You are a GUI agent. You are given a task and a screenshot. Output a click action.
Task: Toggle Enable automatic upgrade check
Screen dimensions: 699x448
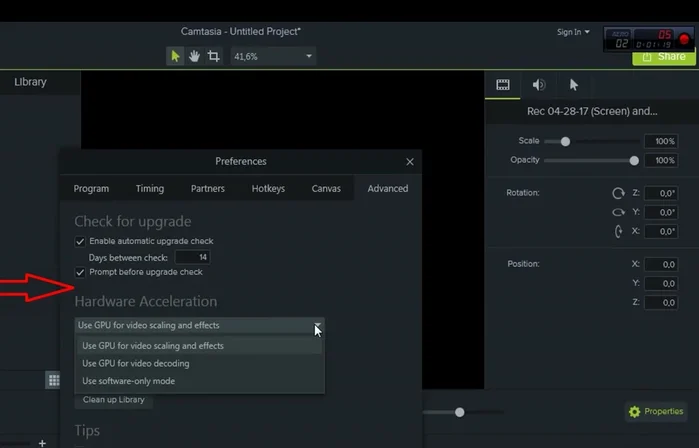(80, 241)
